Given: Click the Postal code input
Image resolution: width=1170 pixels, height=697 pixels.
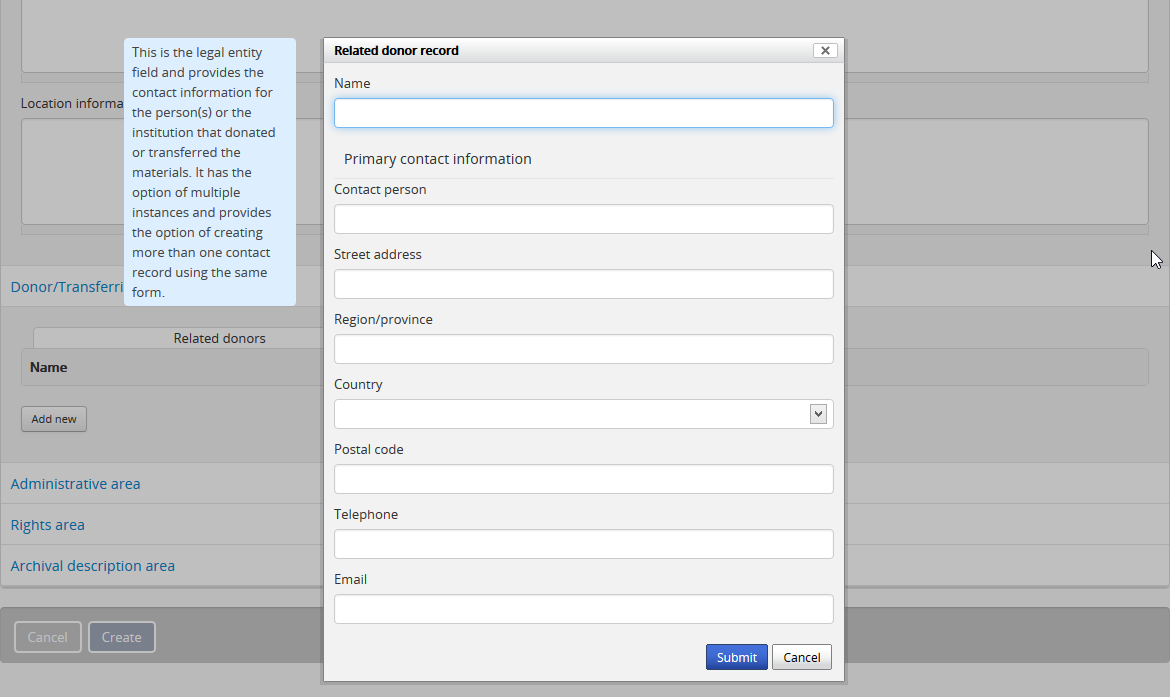Looking at the screenshot, I should click(x=583, y=479).
